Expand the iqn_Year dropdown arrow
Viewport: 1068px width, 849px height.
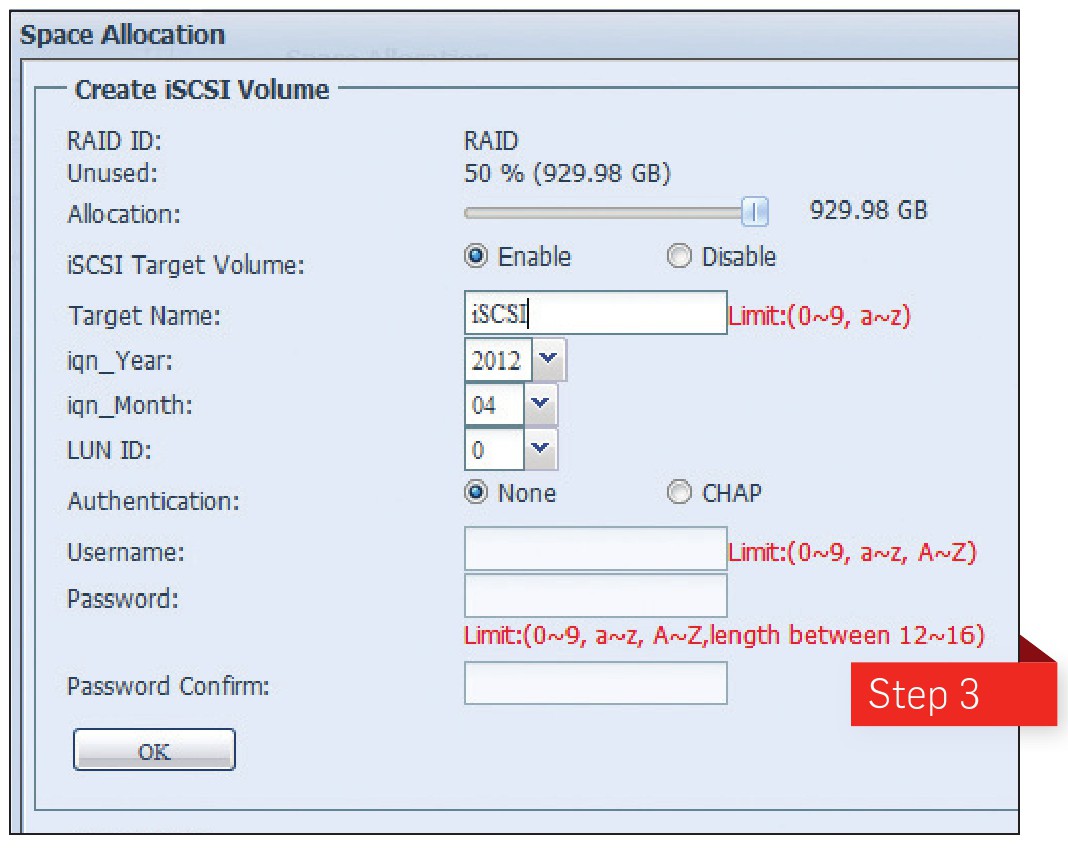548,360
